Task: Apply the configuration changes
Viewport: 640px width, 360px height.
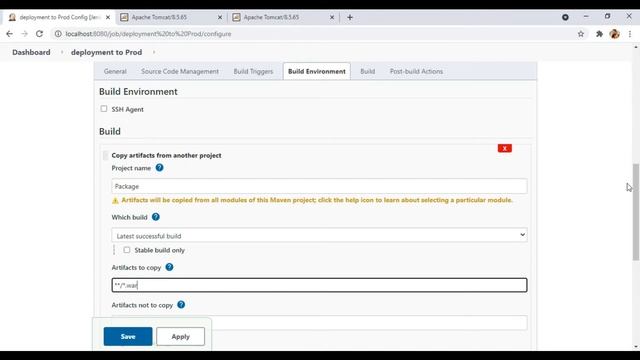Action: 180,336
